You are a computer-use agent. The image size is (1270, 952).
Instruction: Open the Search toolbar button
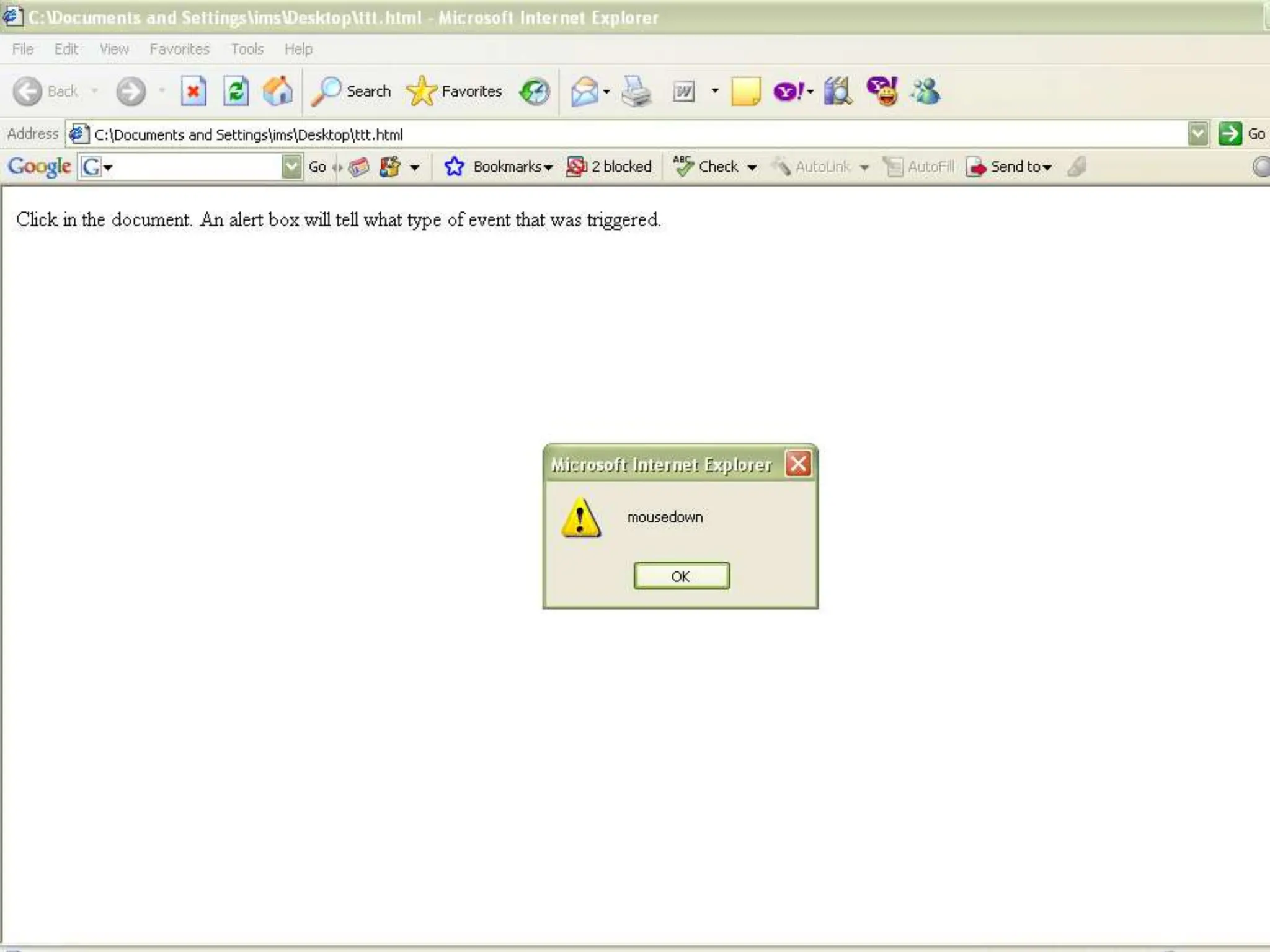pos(352,92)
